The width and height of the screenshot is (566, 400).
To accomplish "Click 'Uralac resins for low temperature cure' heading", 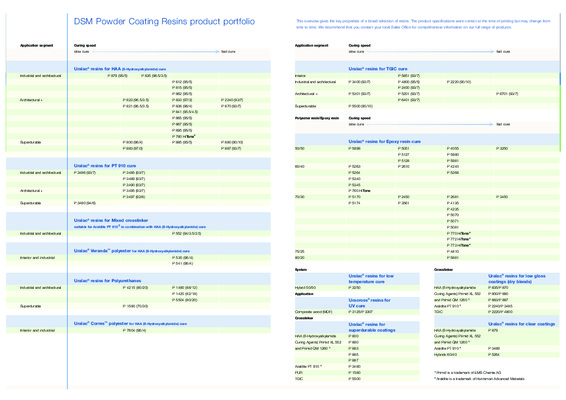I will [371, 279].
